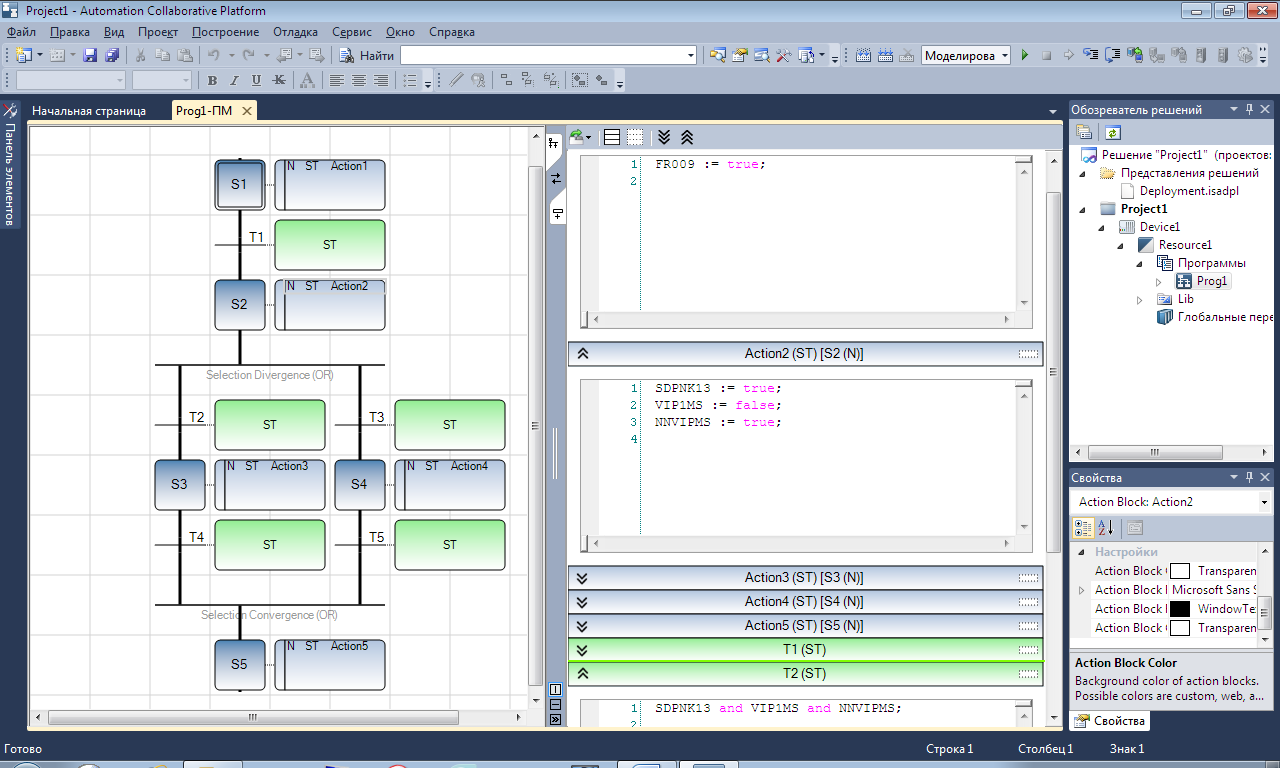Toggle the categorized view in the properties panel
Screen dimensions: 1280x768
click(1083, 528)
